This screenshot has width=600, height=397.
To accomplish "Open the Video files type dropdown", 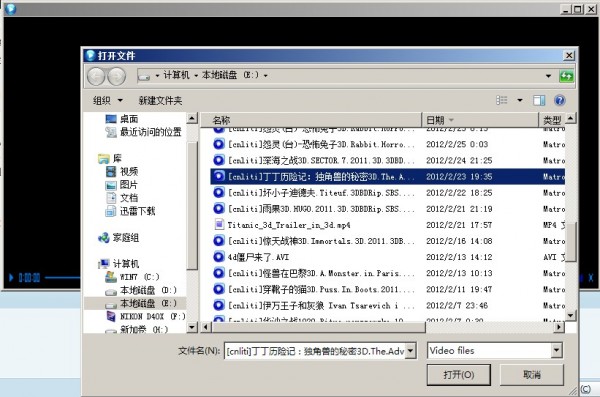I will coord(556,350).
